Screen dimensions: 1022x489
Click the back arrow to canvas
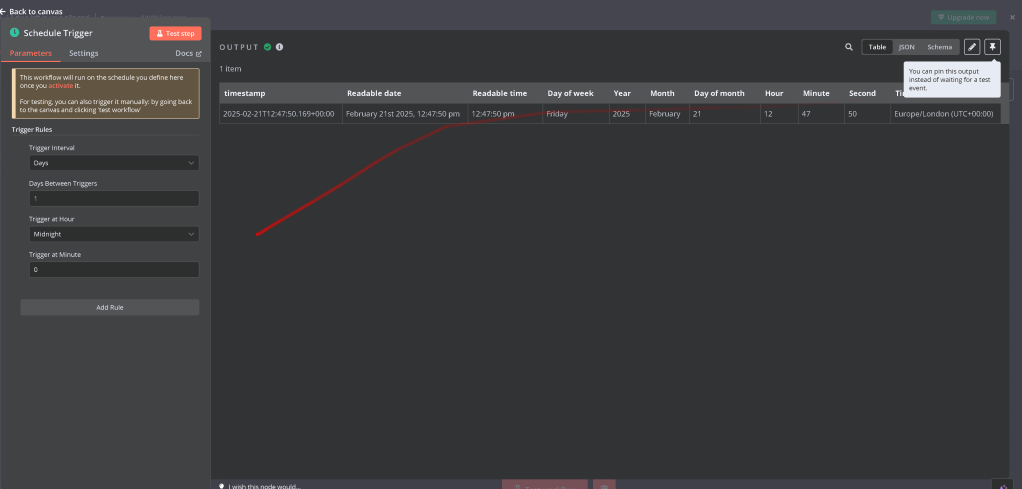(3, 12)
